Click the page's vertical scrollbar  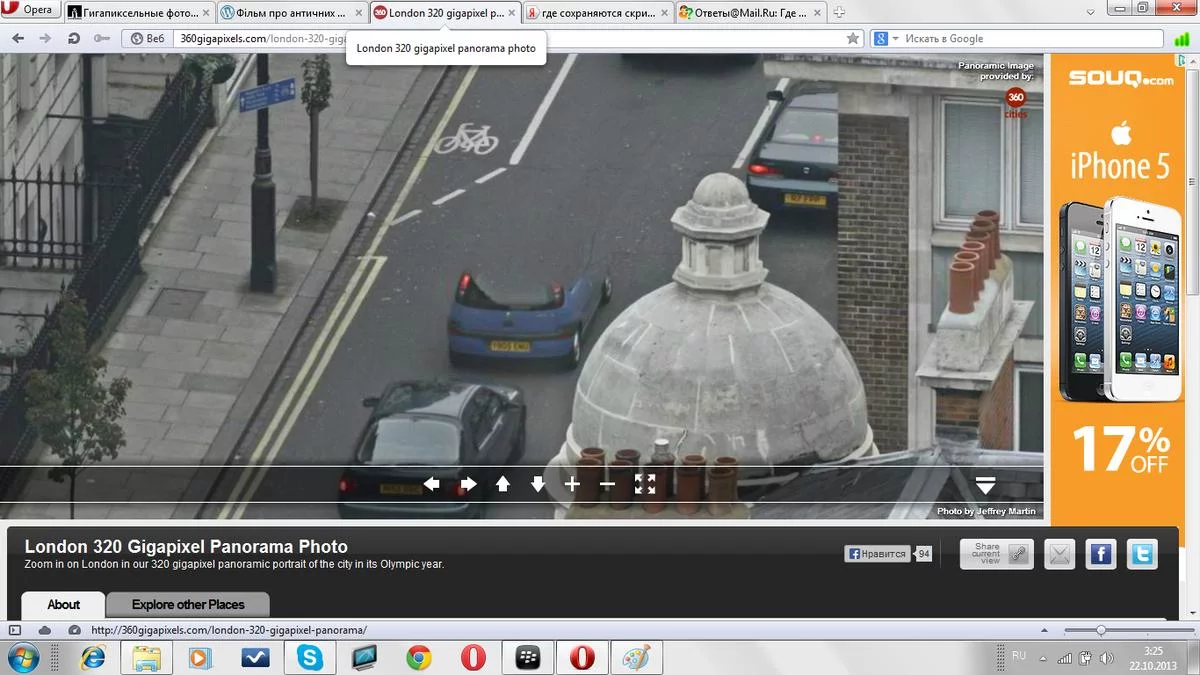[x=1193, y=335]
